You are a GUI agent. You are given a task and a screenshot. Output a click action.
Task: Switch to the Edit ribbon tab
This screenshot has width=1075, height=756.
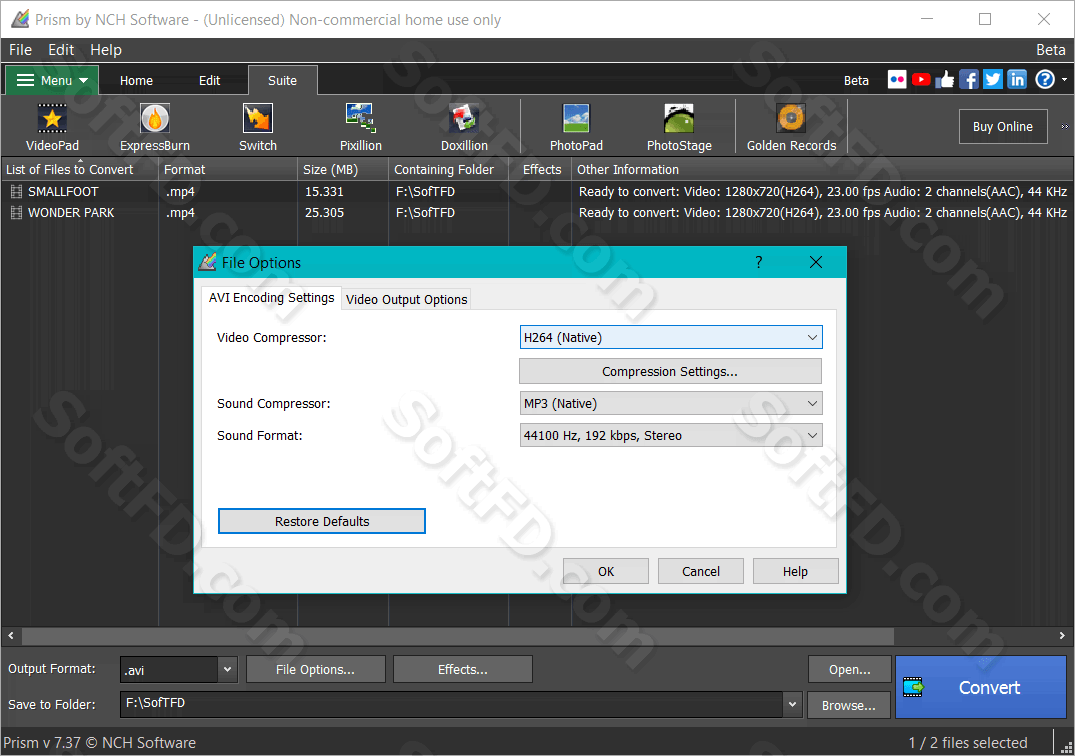(x=209, y=80)
